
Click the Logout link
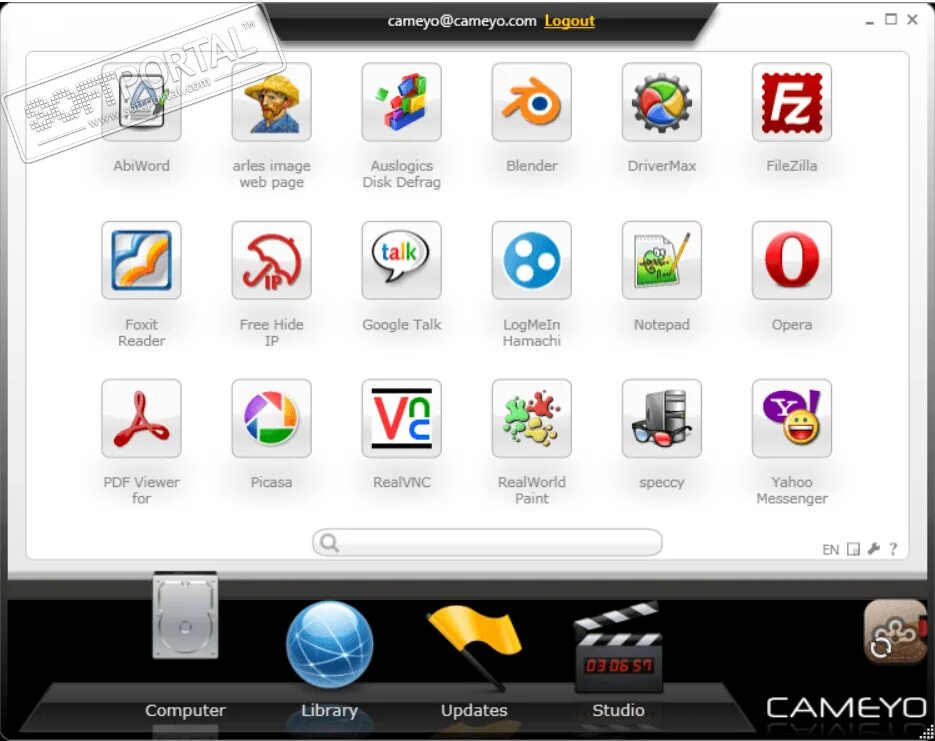point(569,21)
